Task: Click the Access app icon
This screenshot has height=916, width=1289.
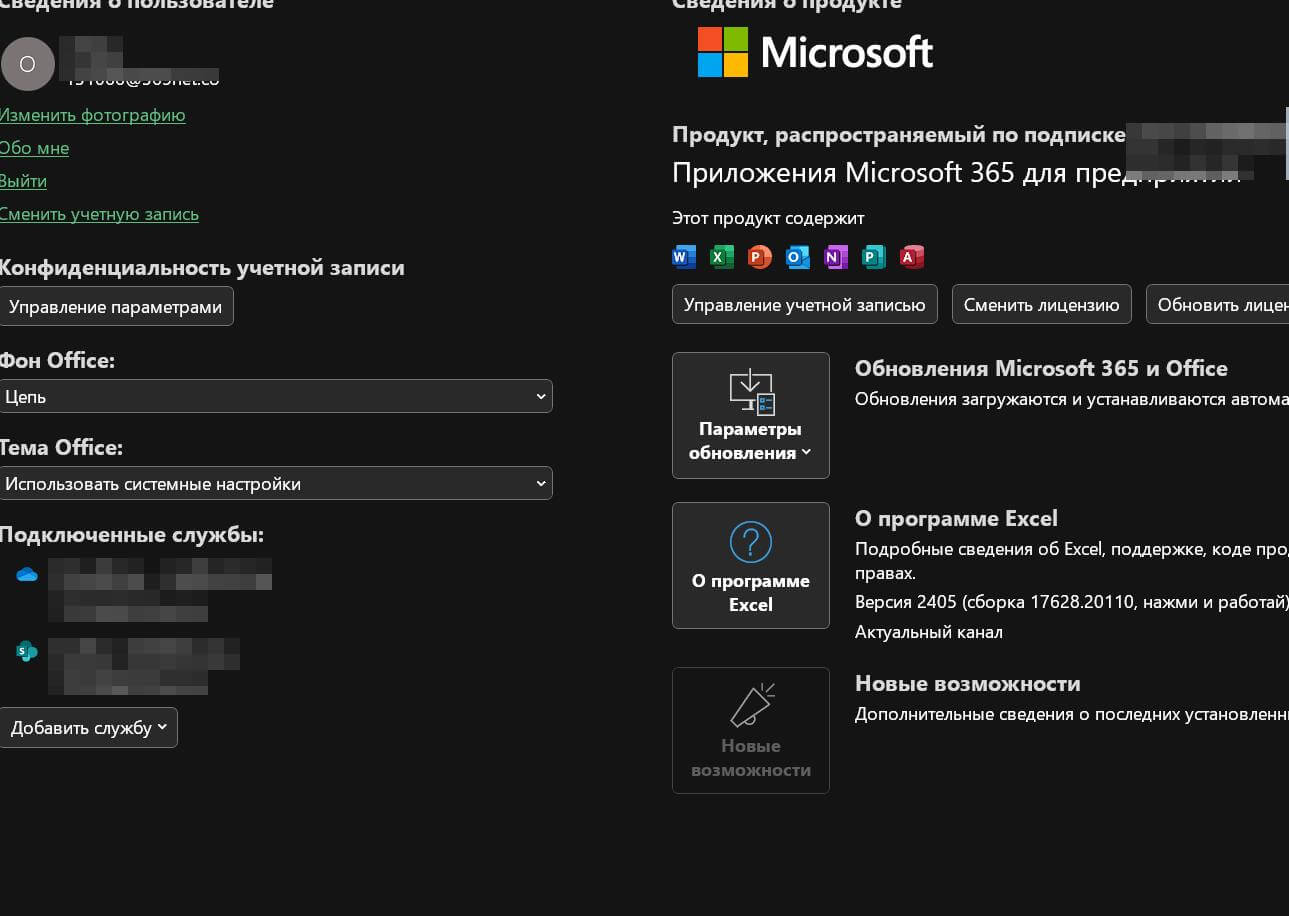Action: [912, 257]
